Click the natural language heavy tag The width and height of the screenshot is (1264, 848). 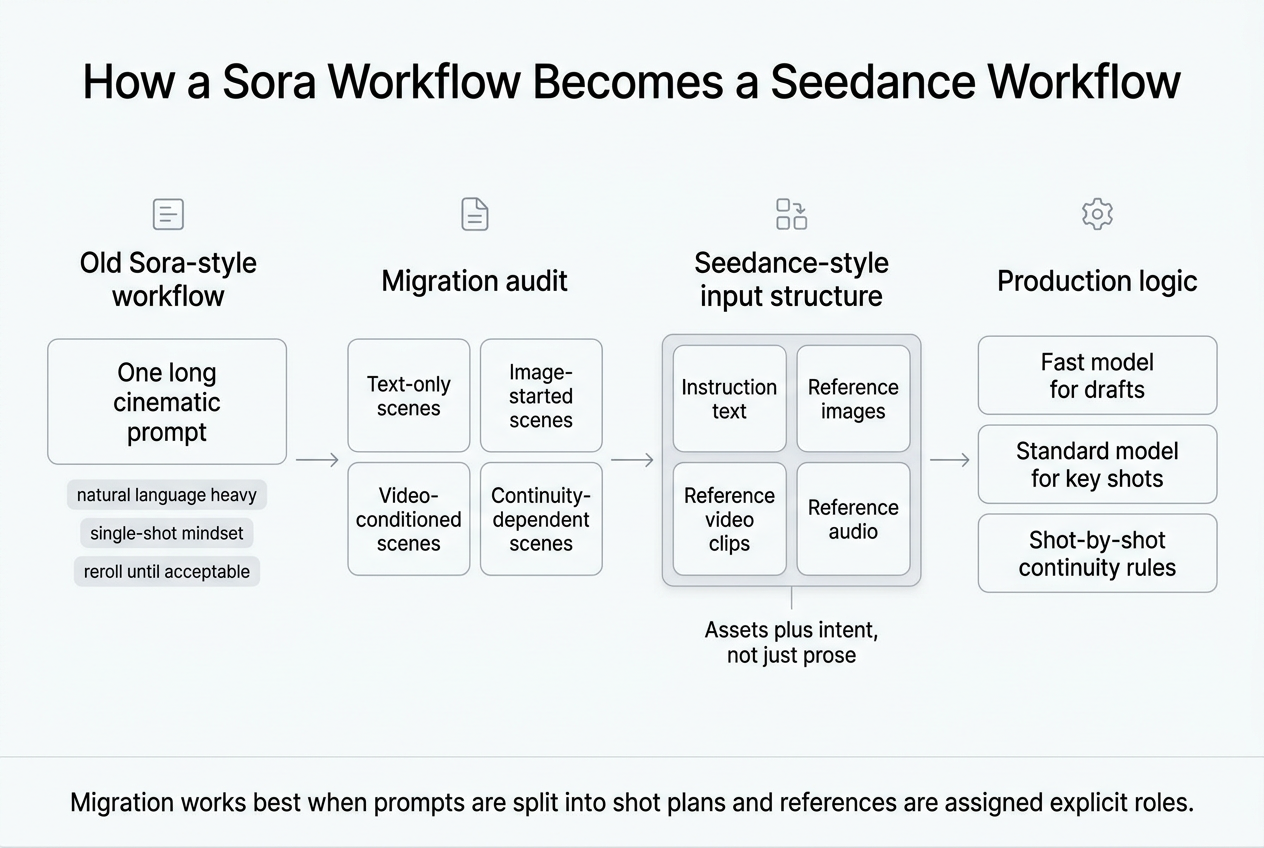[x=167, y=495]
